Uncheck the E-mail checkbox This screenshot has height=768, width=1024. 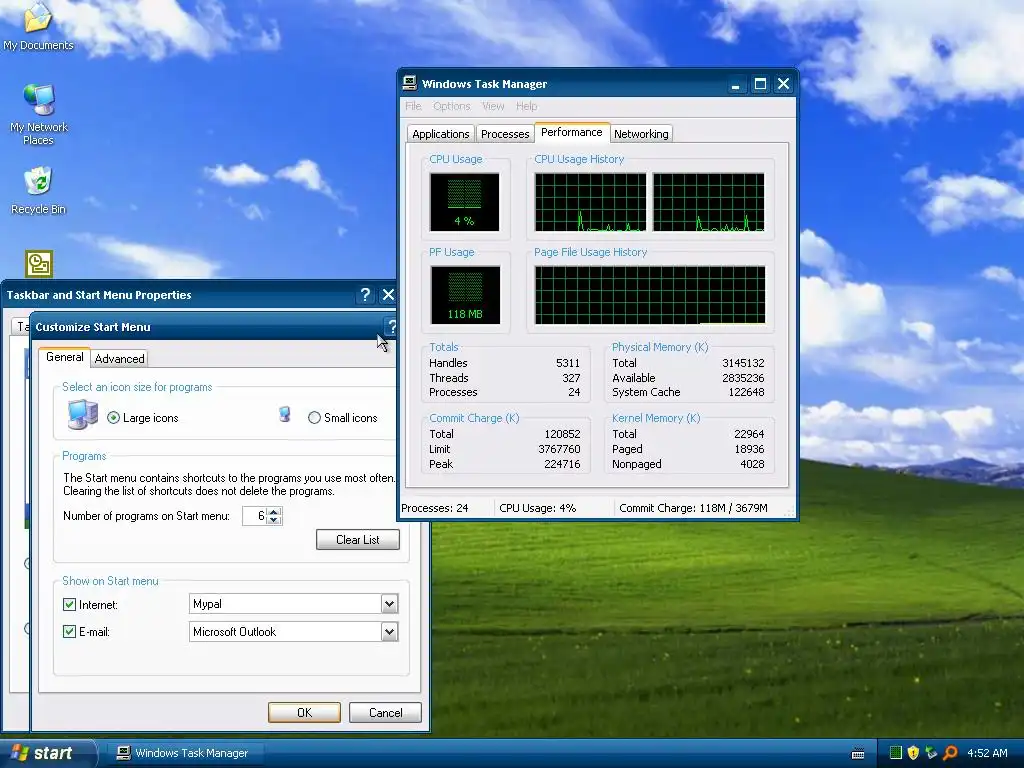[x=69, y=632]
